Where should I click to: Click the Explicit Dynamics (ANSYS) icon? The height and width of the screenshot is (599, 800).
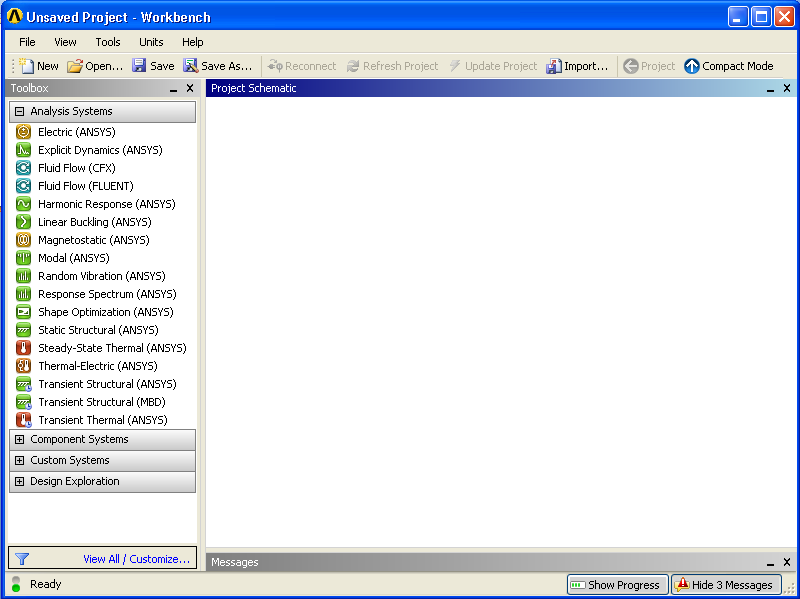[23, 150]
